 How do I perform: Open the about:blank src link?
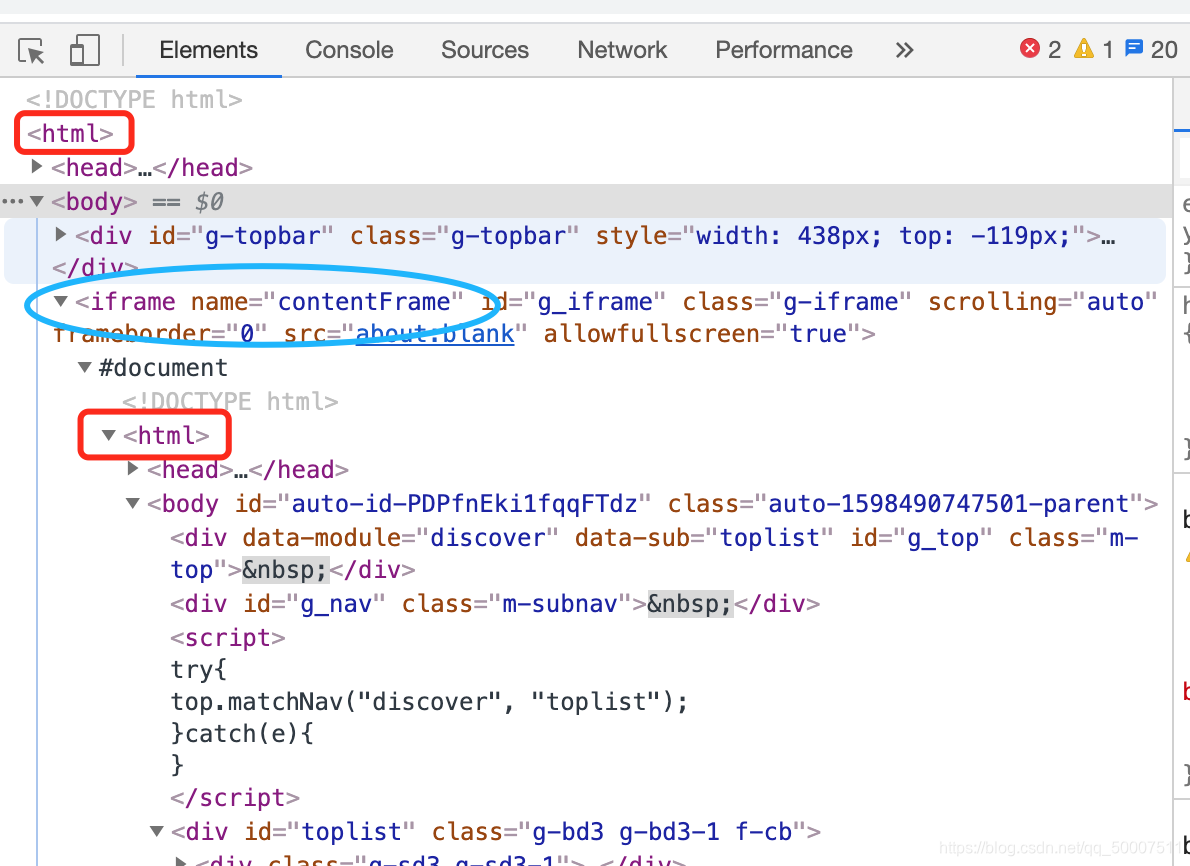pos(435,334)
